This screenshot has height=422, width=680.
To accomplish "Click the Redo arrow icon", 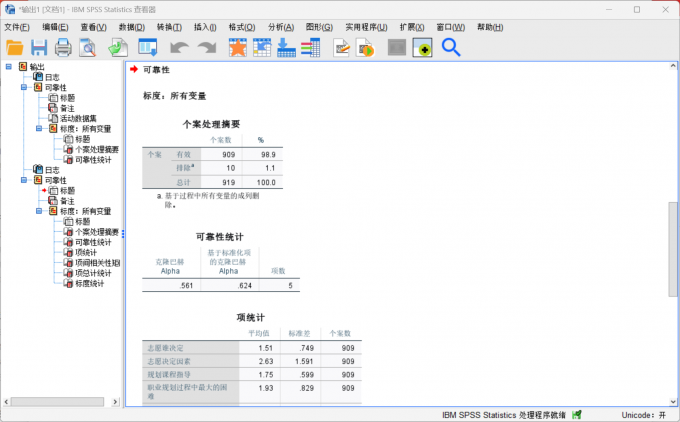I will (x=207, y=47).
